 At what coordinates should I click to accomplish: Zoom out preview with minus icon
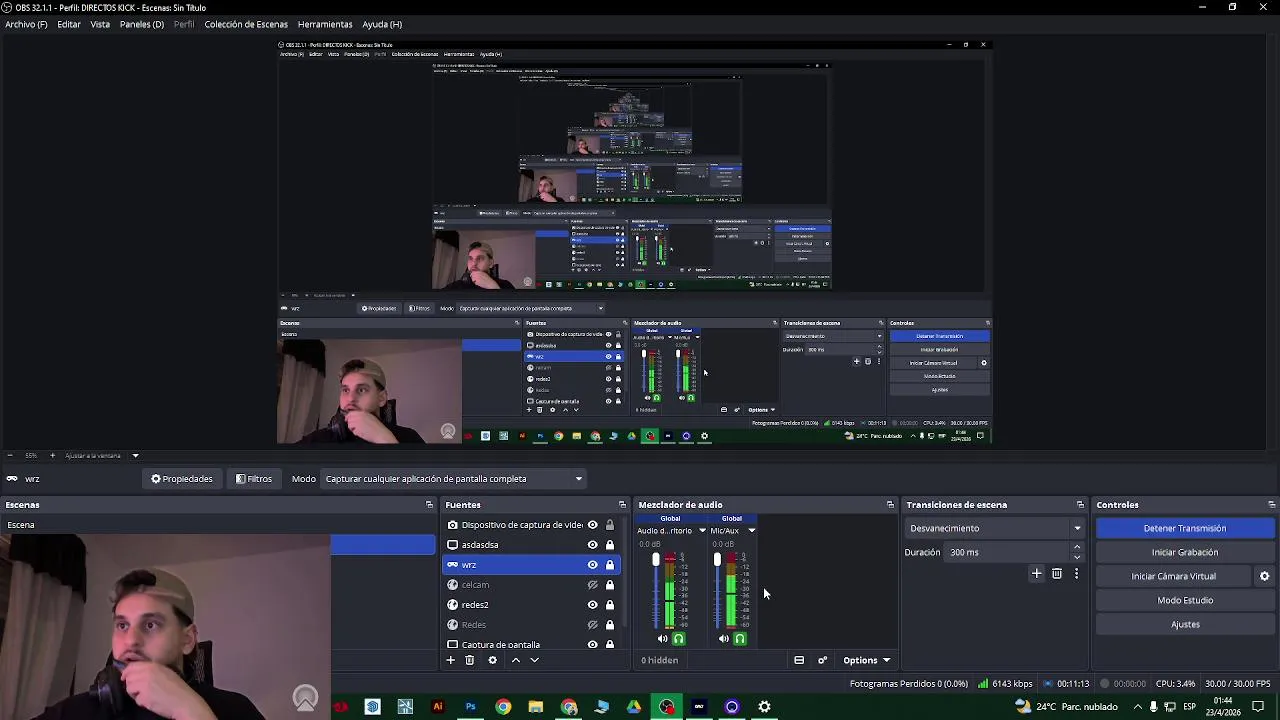pyautogui.click(x=10, y=456)
